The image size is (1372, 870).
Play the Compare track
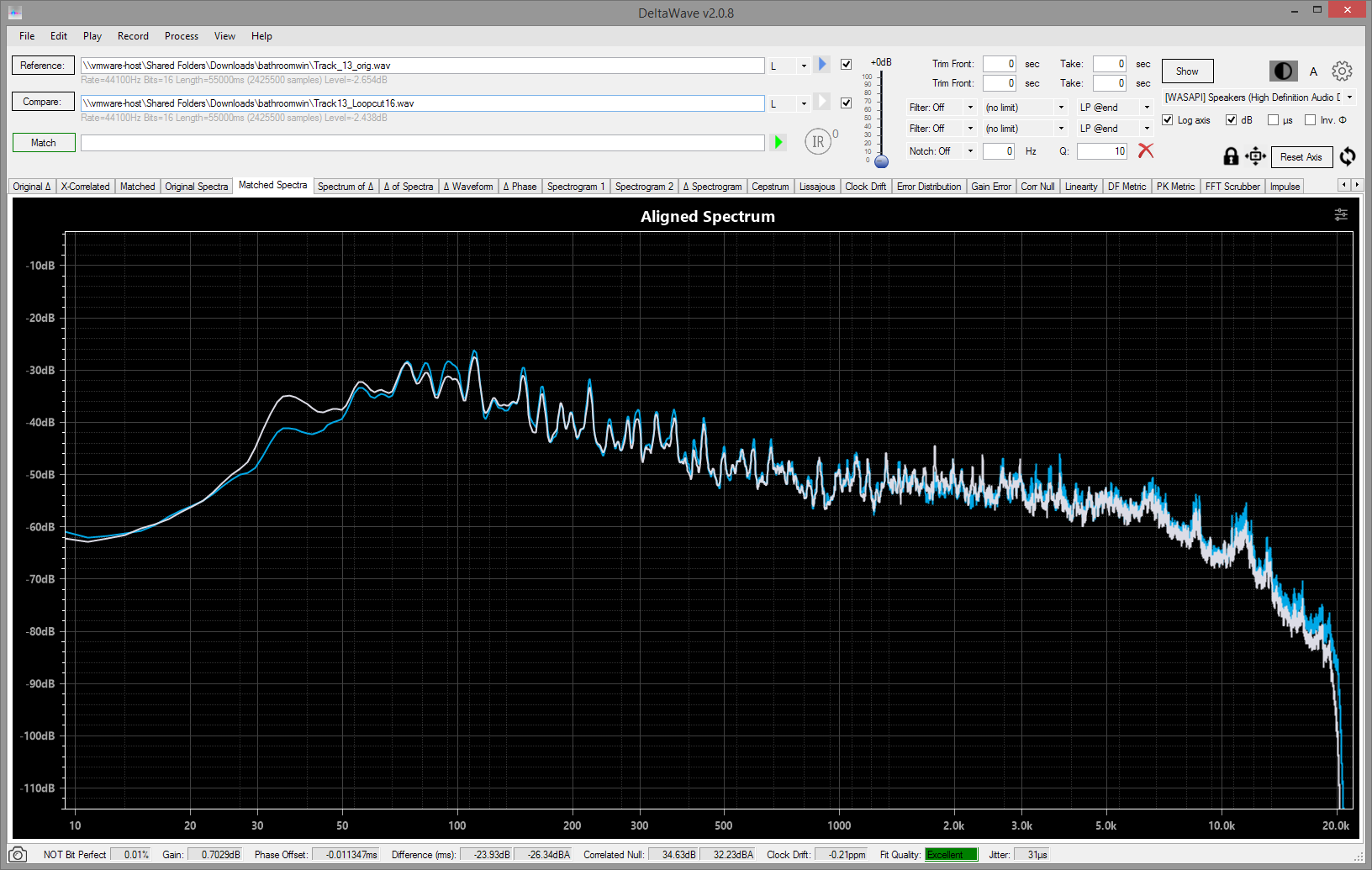(x=822, y=102)
